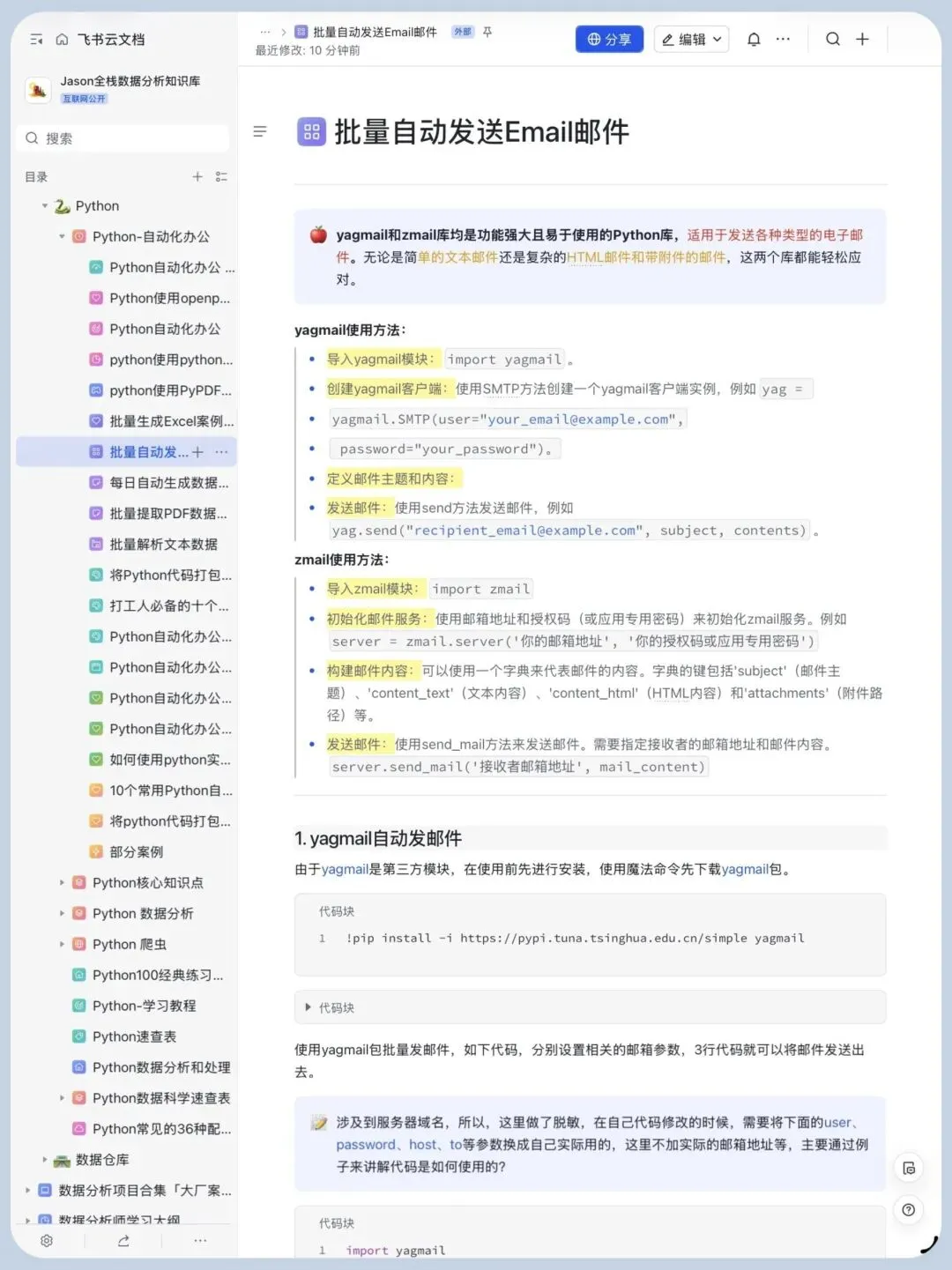952x1270 pixels.
Task: Click 最近修改: 10 分钟前 text
Action: click(308, 50)
